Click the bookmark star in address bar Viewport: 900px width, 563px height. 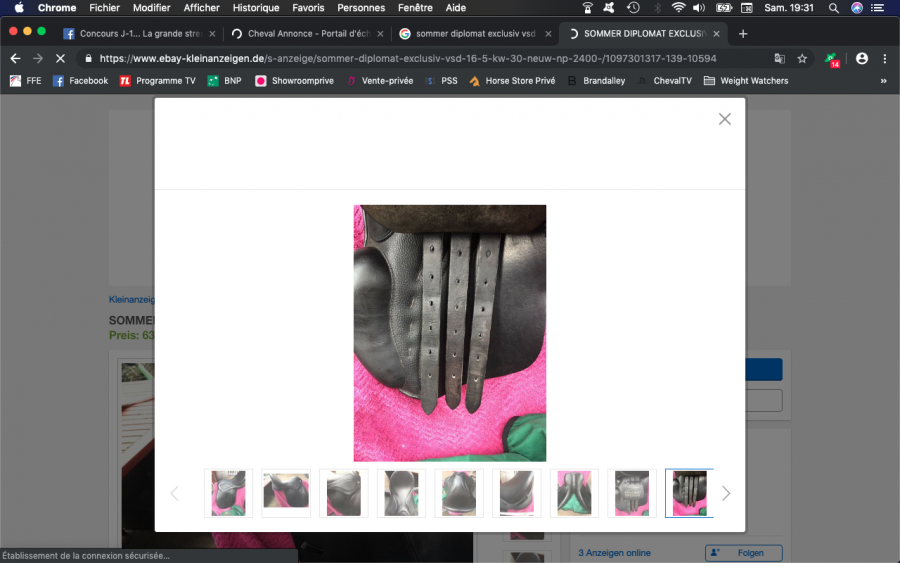click(x=802, y=59)
